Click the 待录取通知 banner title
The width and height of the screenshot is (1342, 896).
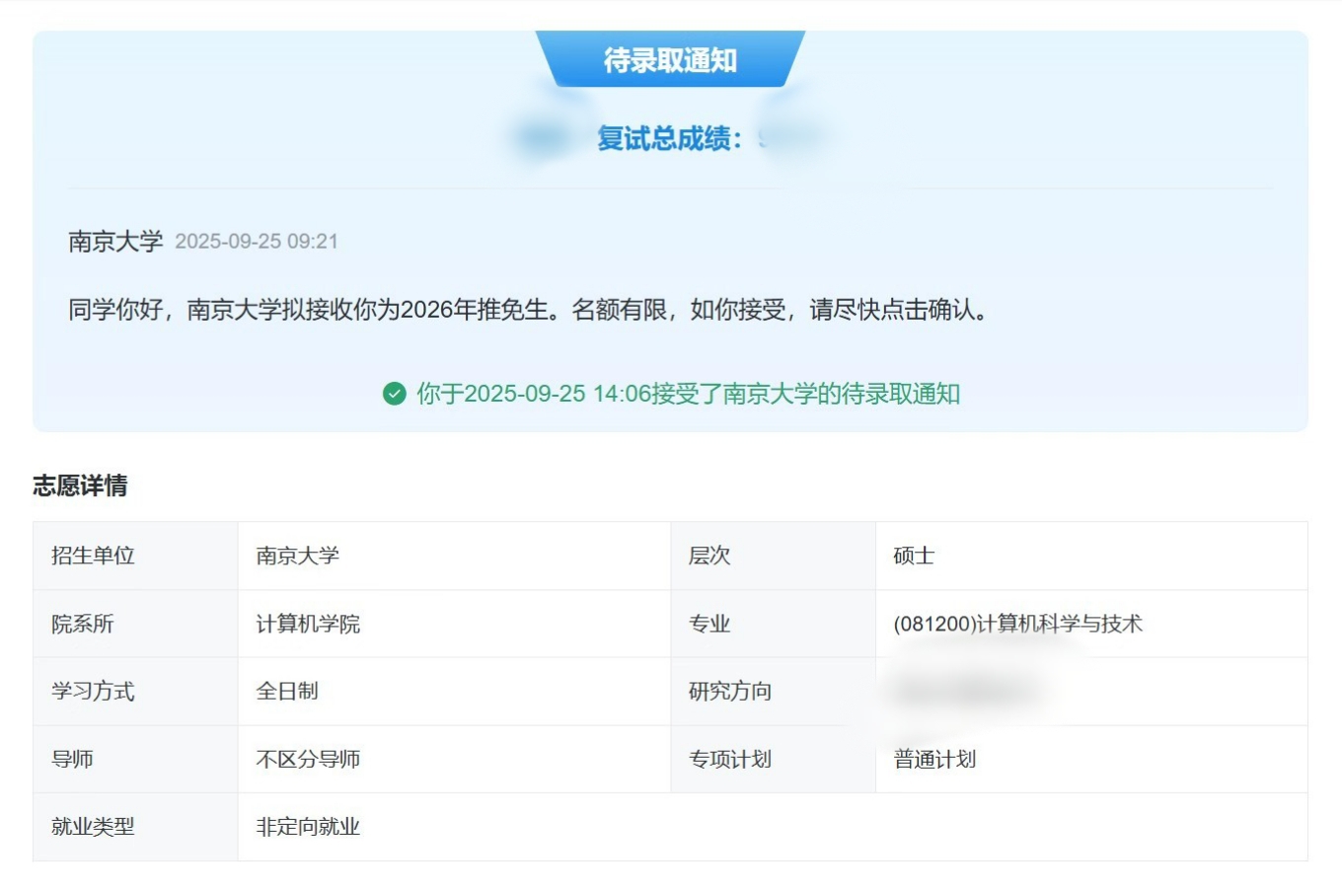(670, 60)
